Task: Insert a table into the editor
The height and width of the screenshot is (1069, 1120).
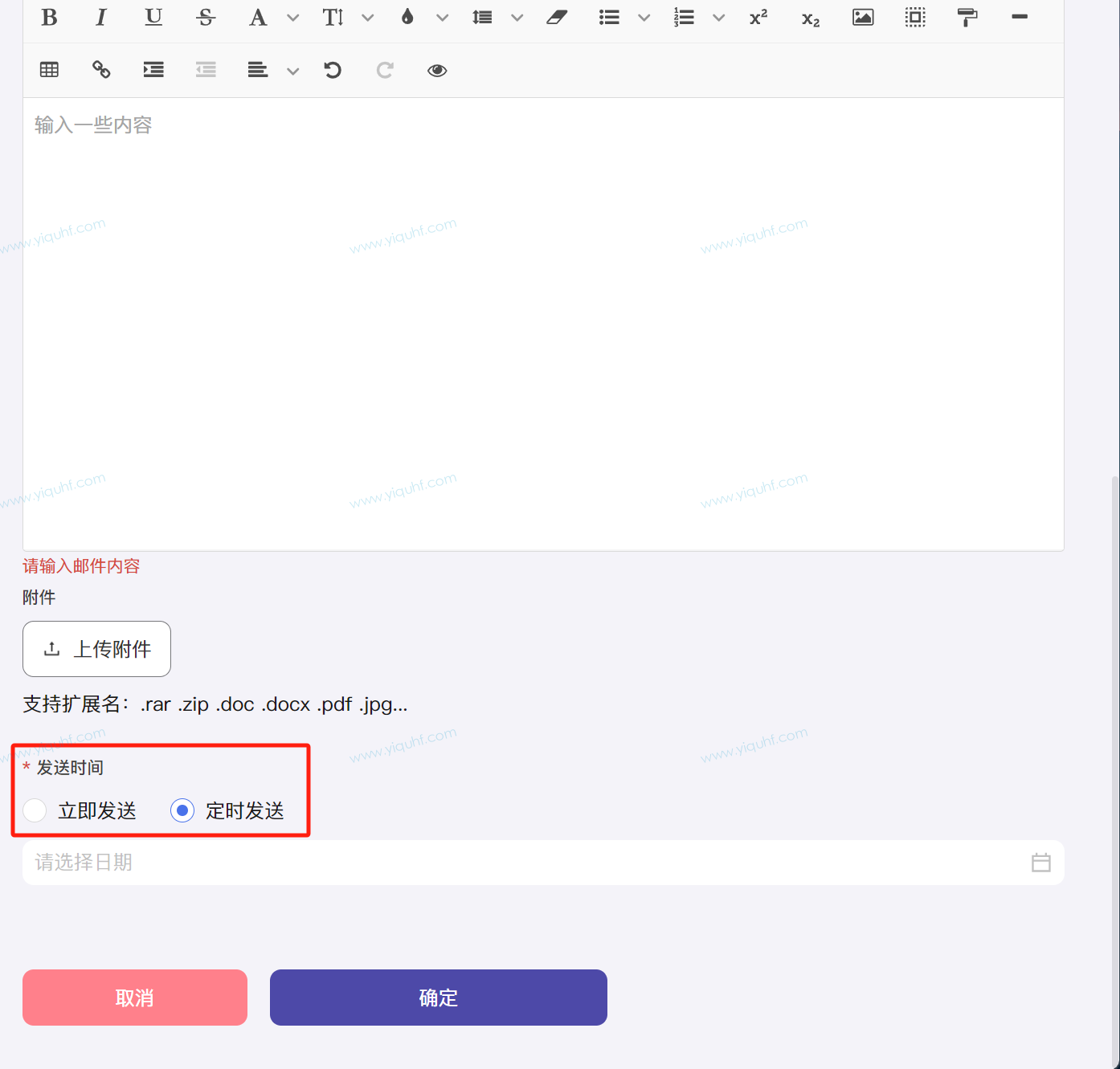Action: click(49, 70)
